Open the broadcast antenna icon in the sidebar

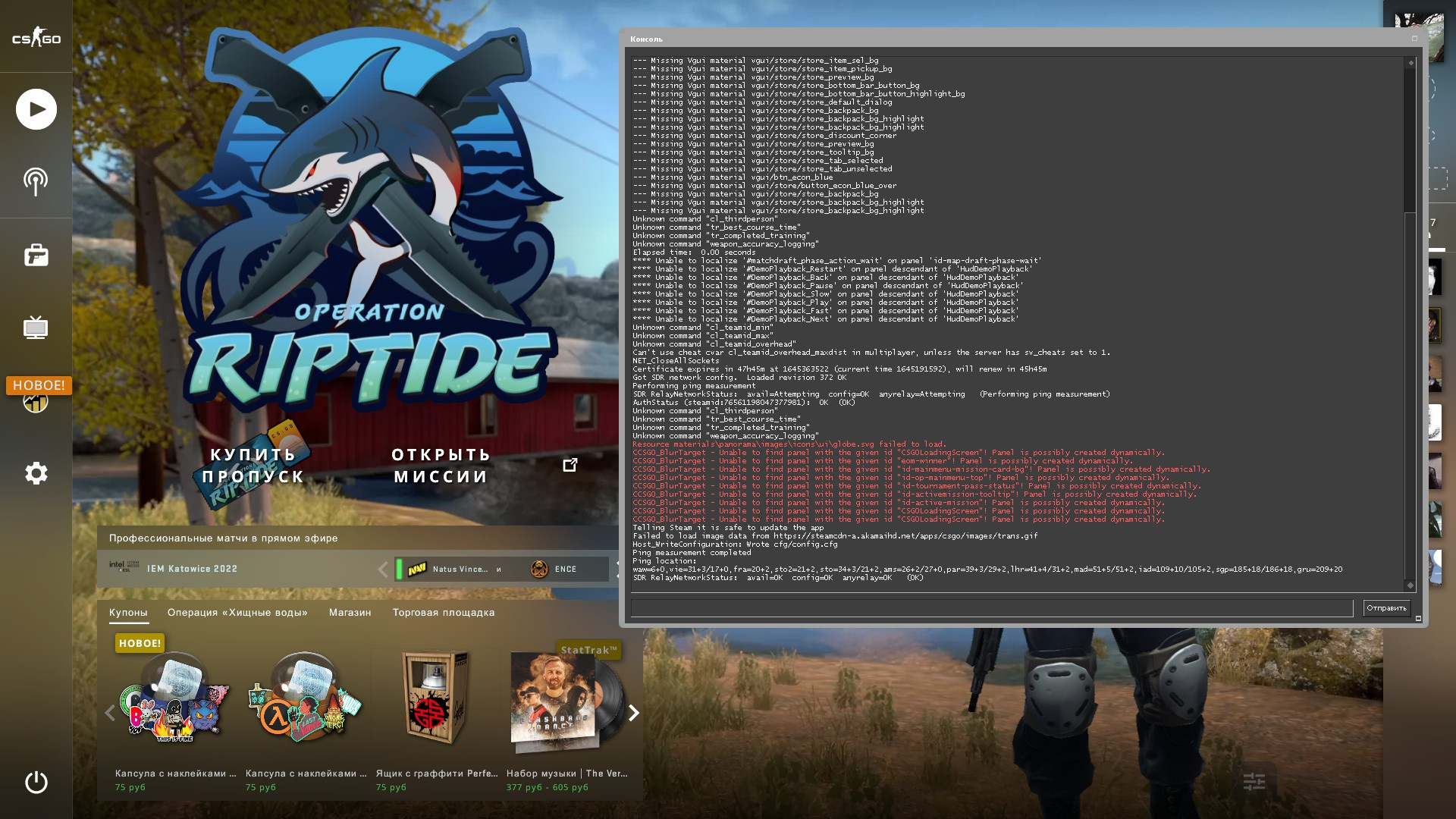click(x=36, y=182)
